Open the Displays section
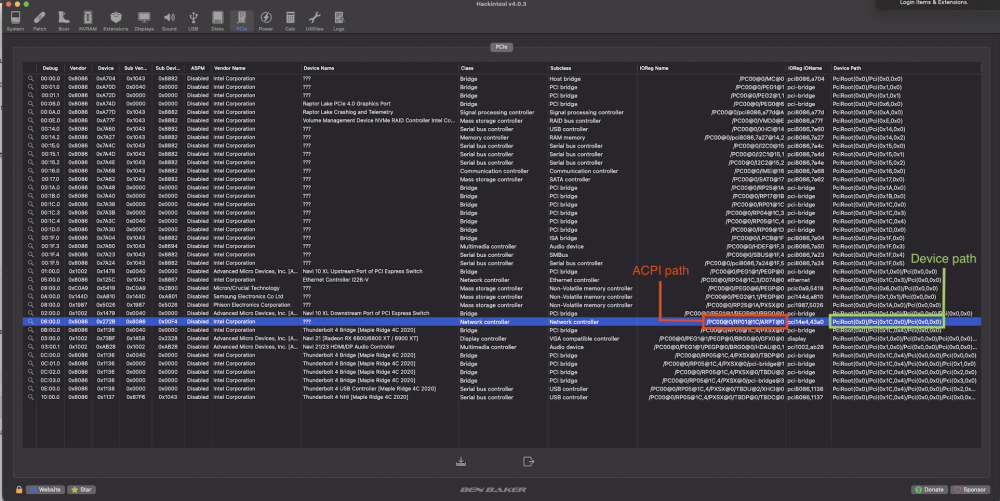This screenshot has width=1000, height=501. pyautogui.click(x=144, y=20)
